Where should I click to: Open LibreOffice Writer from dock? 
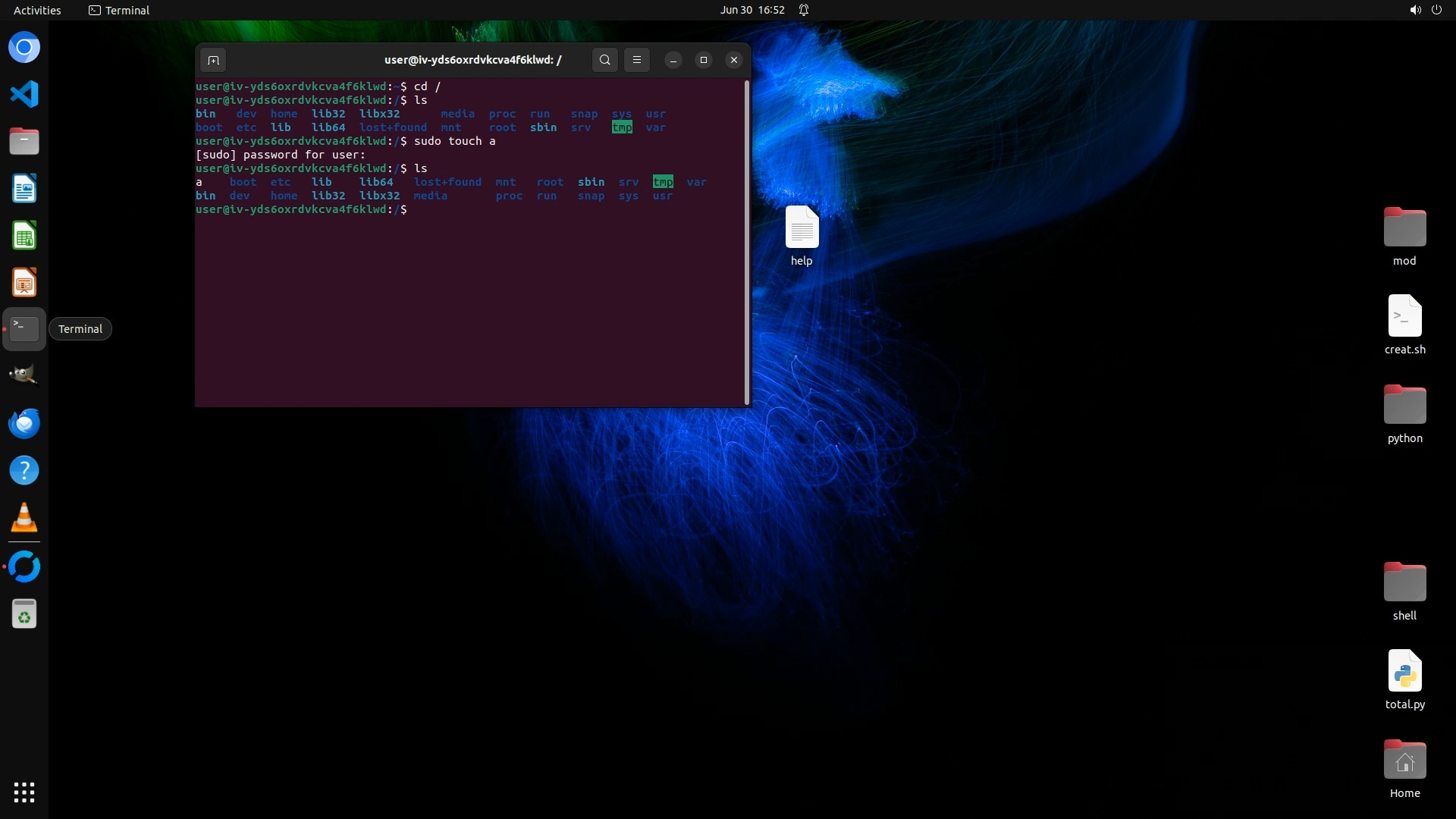coord(24,189)
